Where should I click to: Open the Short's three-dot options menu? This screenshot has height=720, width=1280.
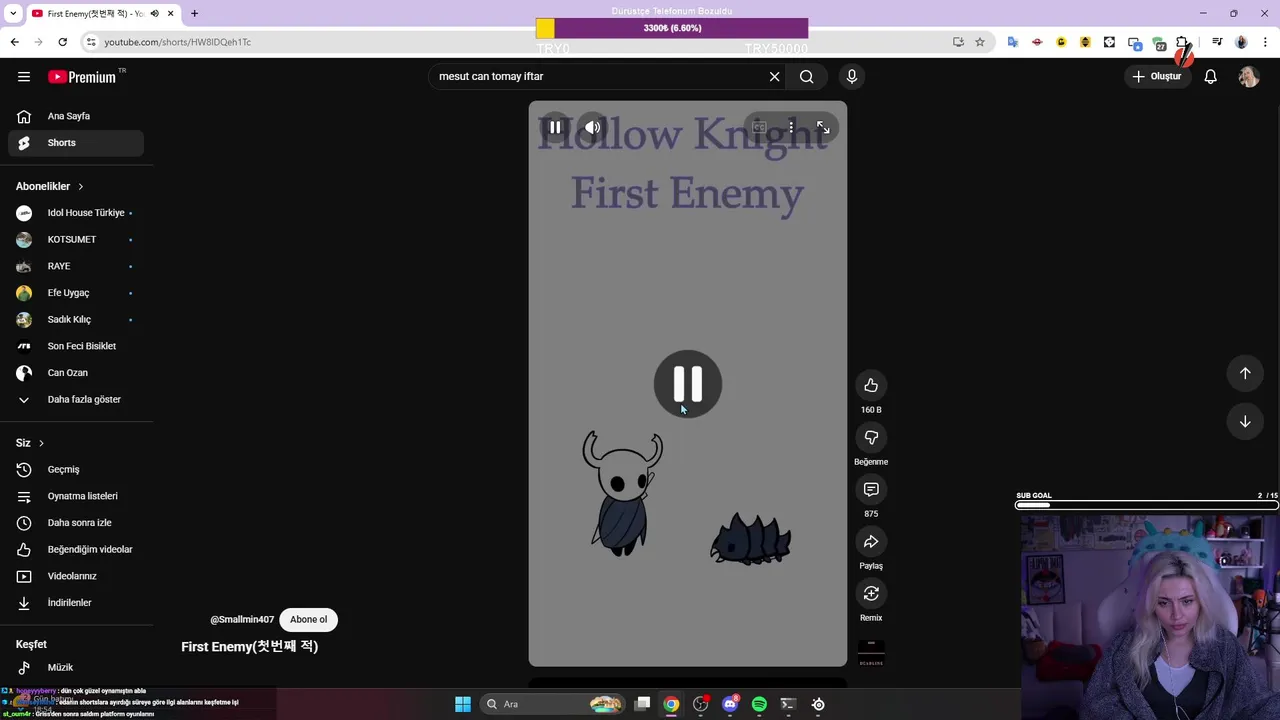point(791,127)
